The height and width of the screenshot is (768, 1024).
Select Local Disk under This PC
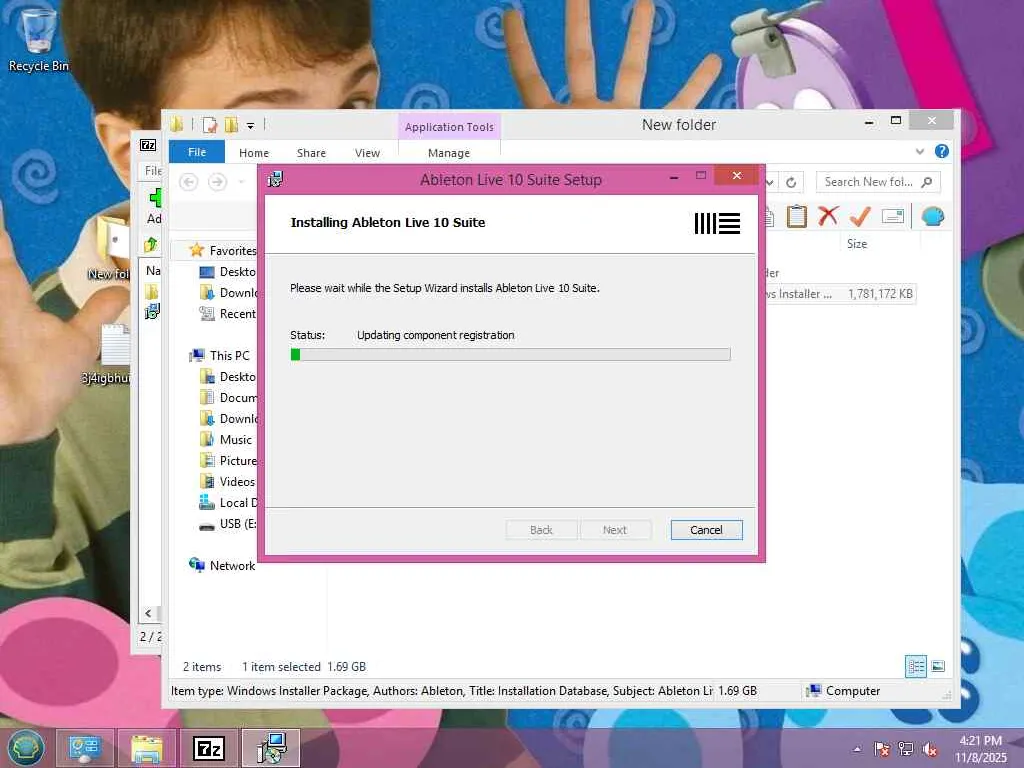(x=227, y=502)
